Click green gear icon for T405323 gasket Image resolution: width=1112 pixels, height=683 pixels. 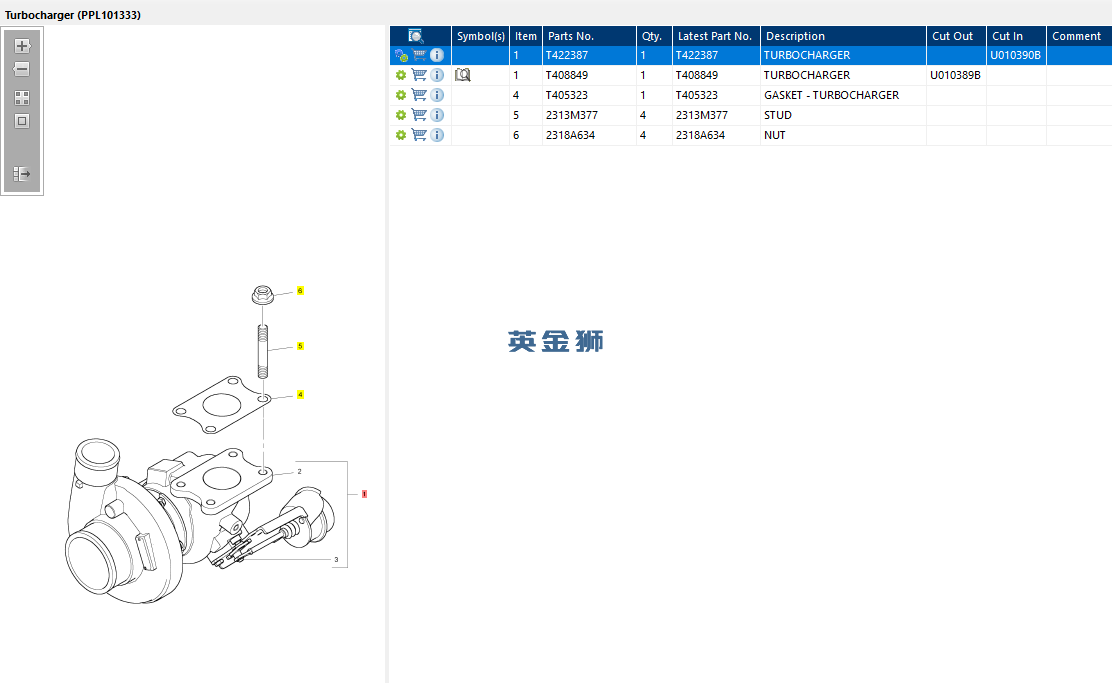point(401,95)
